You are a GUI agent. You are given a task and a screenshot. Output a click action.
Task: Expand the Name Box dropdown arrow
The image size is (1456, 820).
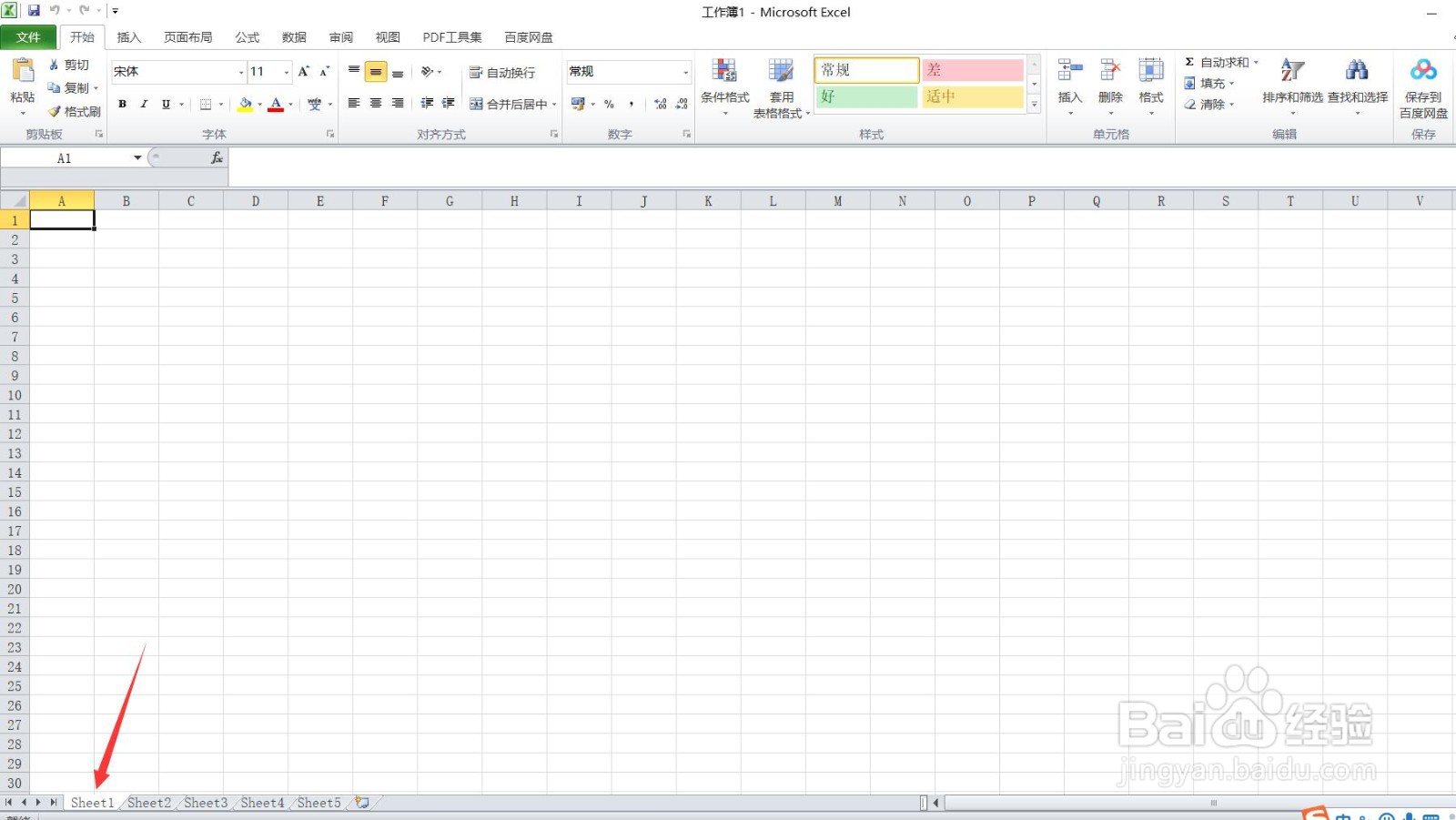pyautogui.click(x=137, y=157)
